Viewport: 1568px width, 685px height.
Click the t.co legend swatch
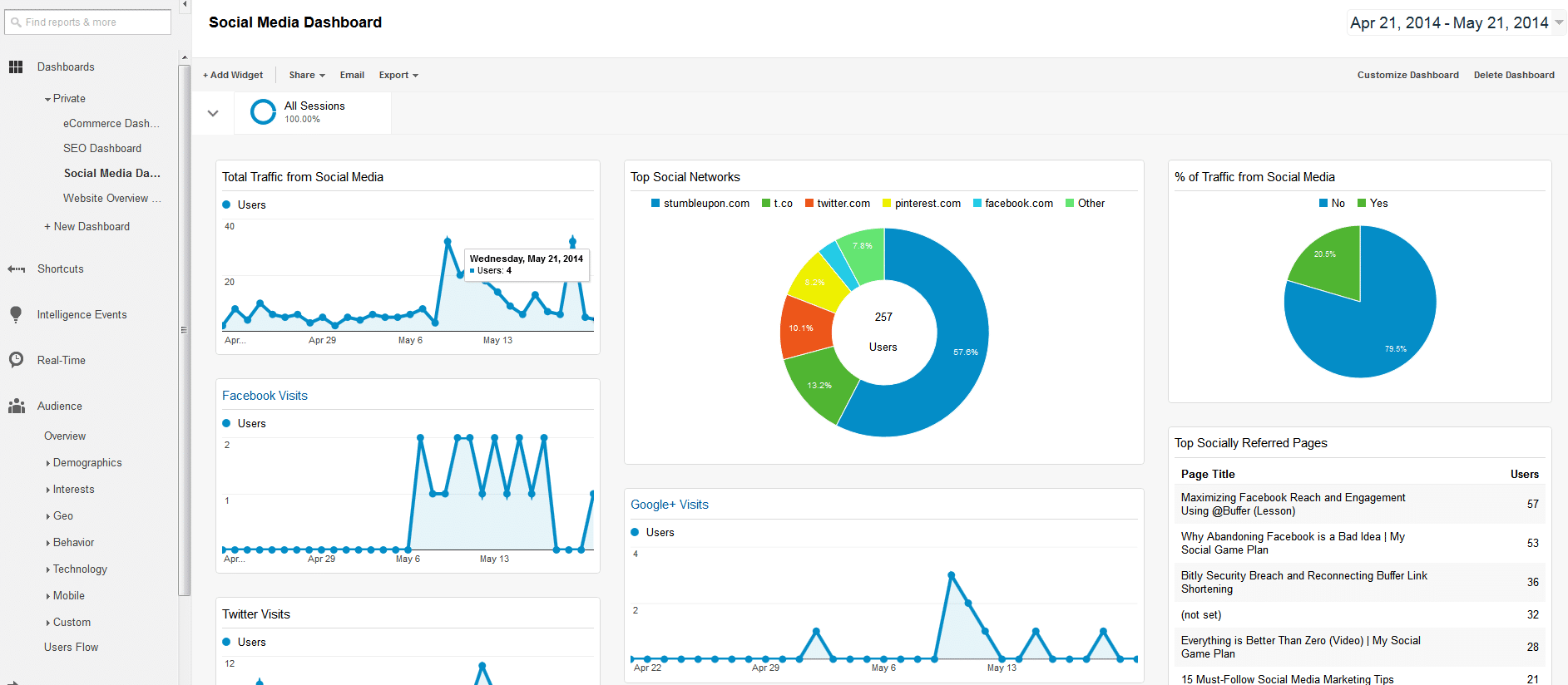pyautogui.click(x=766, y=203)
